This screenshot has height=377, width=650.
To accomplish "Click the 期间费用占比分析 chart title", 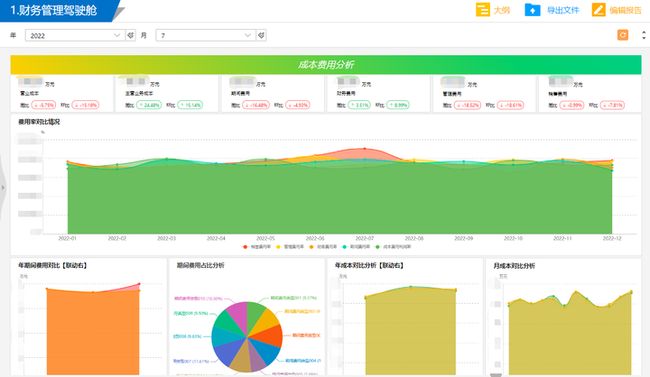I will point(200,265).
